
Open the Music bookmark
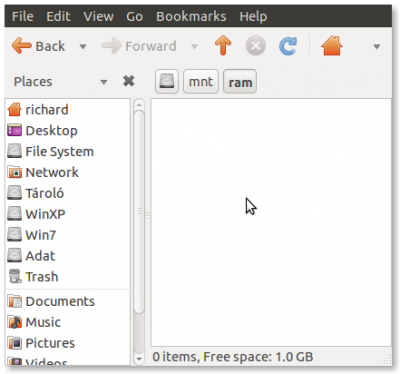68,322
